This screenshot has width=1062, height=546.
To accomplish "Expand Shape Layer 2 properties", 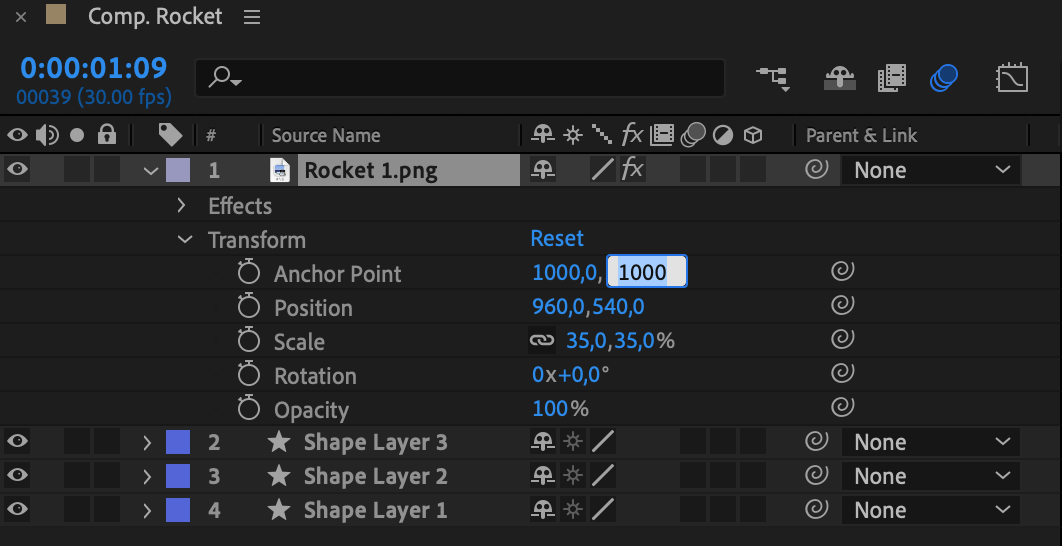I will click(147, 476).
